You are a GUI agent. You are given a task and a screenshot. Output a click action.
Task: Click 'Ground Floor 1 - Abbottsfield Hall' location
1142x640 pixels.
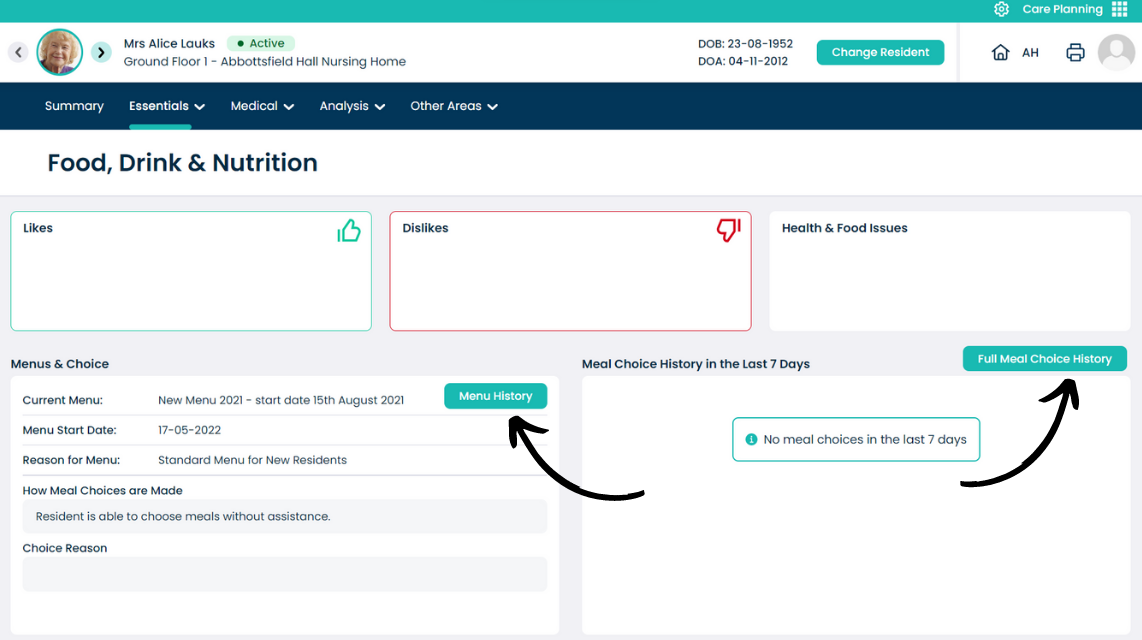[x=264, y=62]
